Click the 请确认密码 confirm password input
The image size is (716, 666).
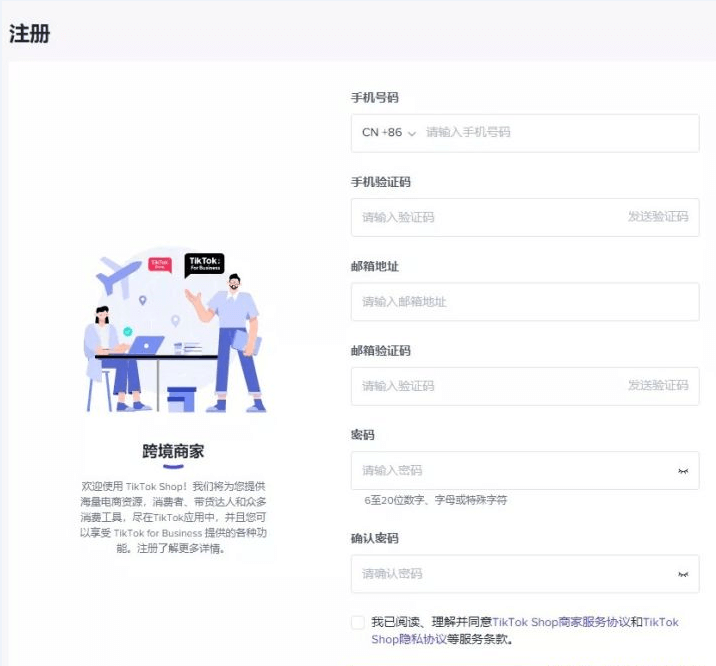pos(510,574)
